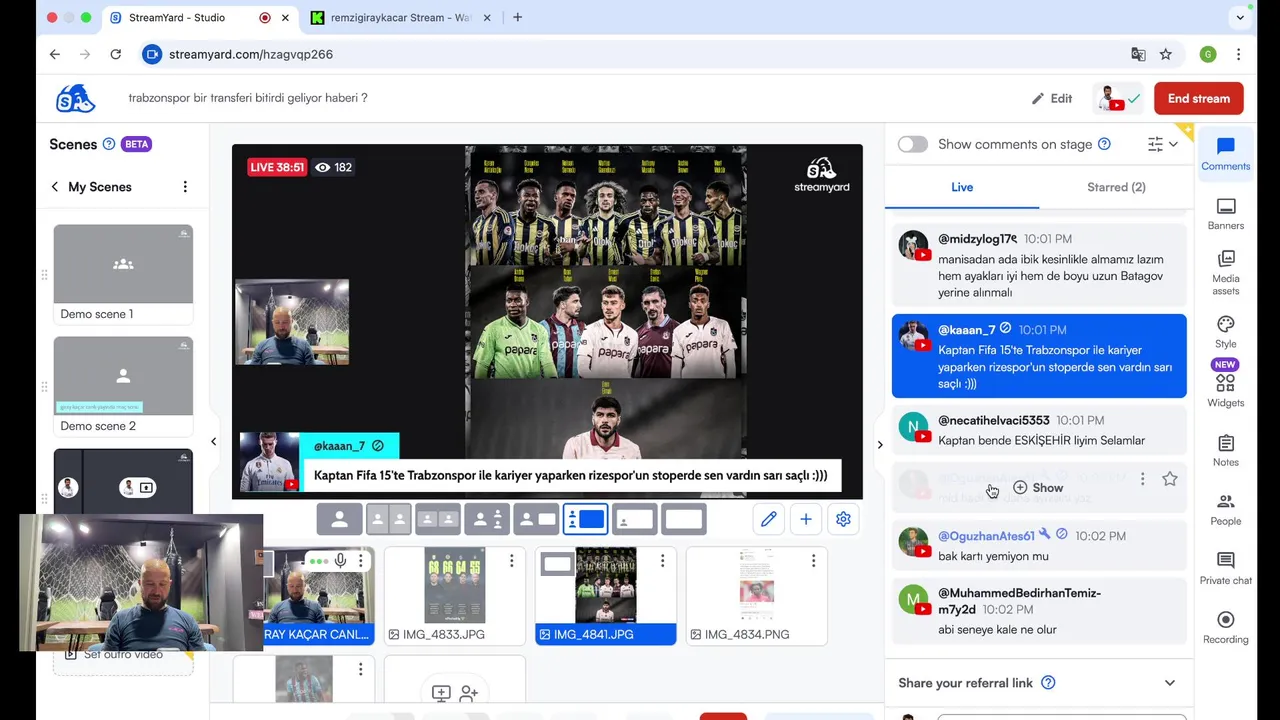This screenshot has height=720, width=1280.
Task: Click help icon for comments on stage
Action: [1104, 144]
